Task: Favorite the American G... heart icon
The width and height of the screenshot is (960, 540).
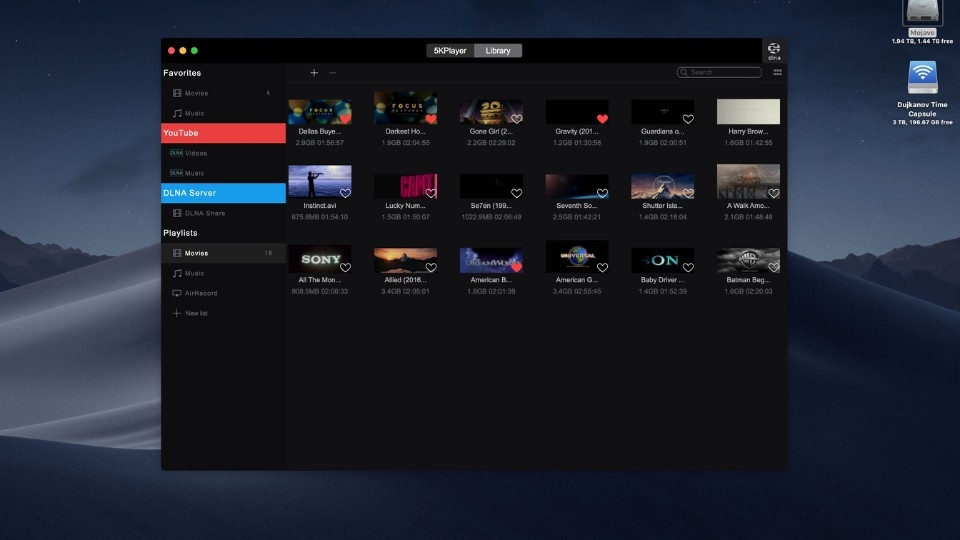Action: coord(602,268)
